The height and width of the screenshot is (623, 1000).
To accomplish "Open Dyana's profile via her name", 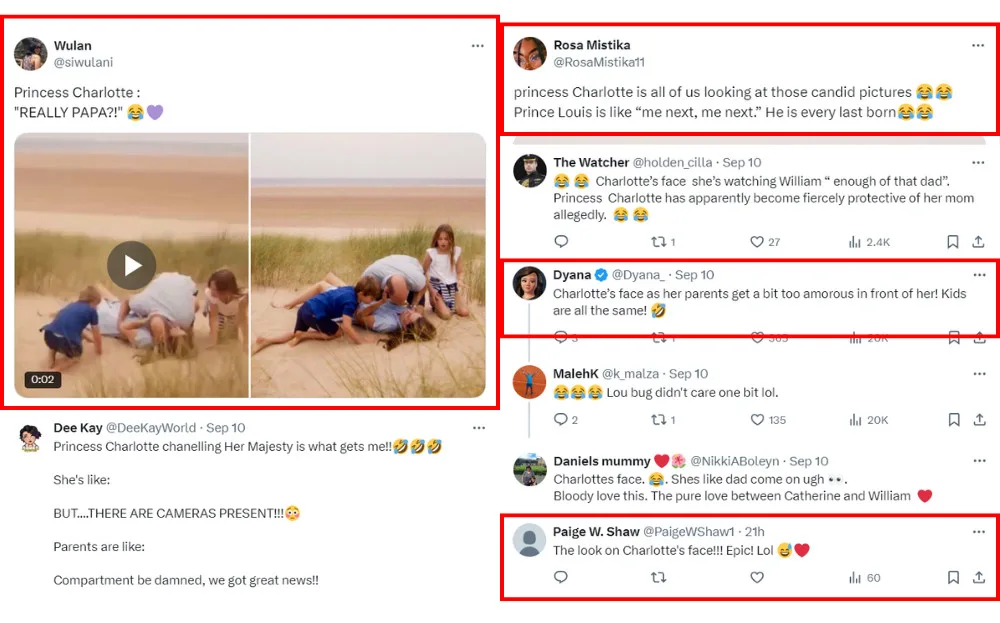I will [x=572, y=275].
